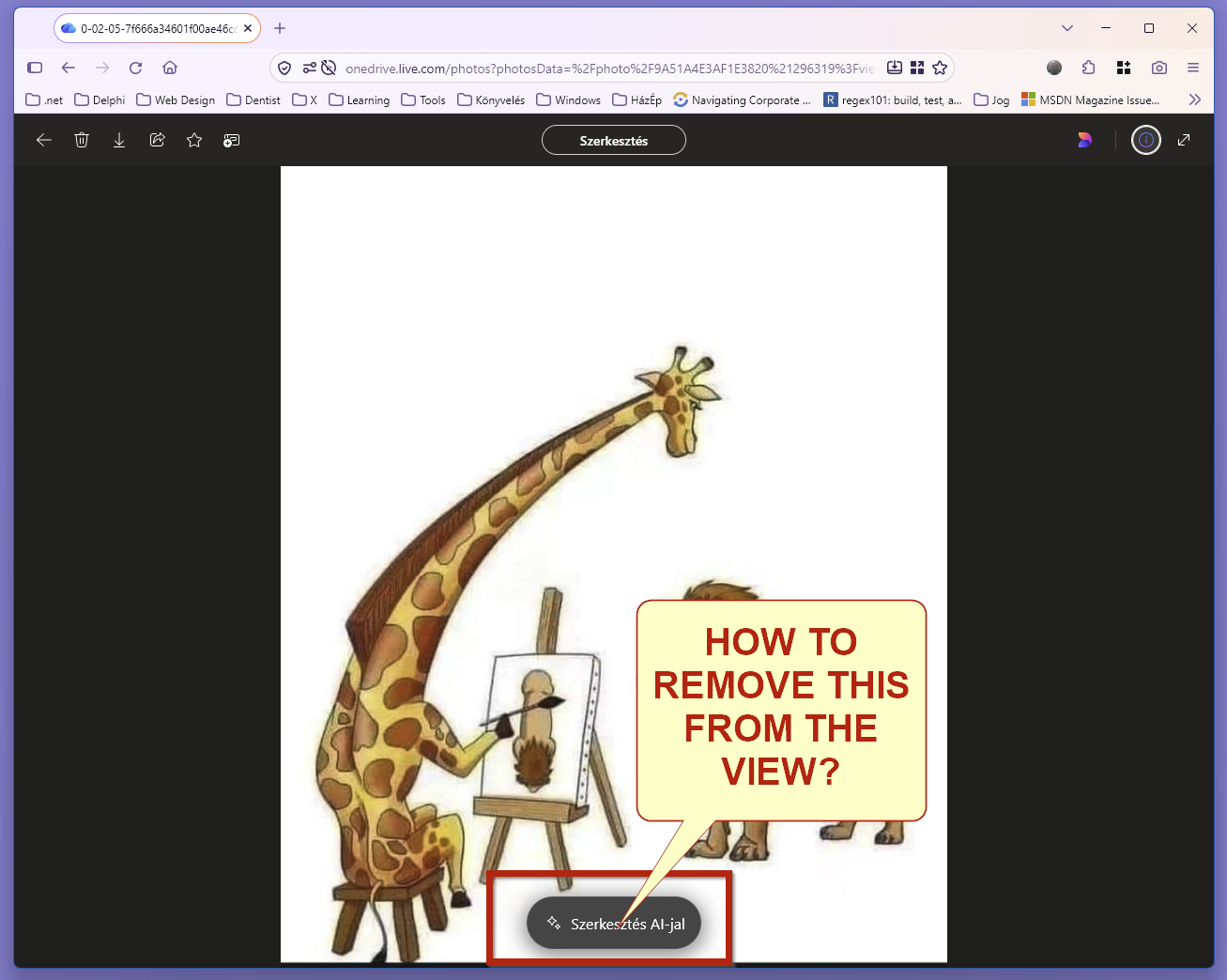Open tracking protection shield icon
The width and height of the screenshot is (1227, 980).
point(284,68)
